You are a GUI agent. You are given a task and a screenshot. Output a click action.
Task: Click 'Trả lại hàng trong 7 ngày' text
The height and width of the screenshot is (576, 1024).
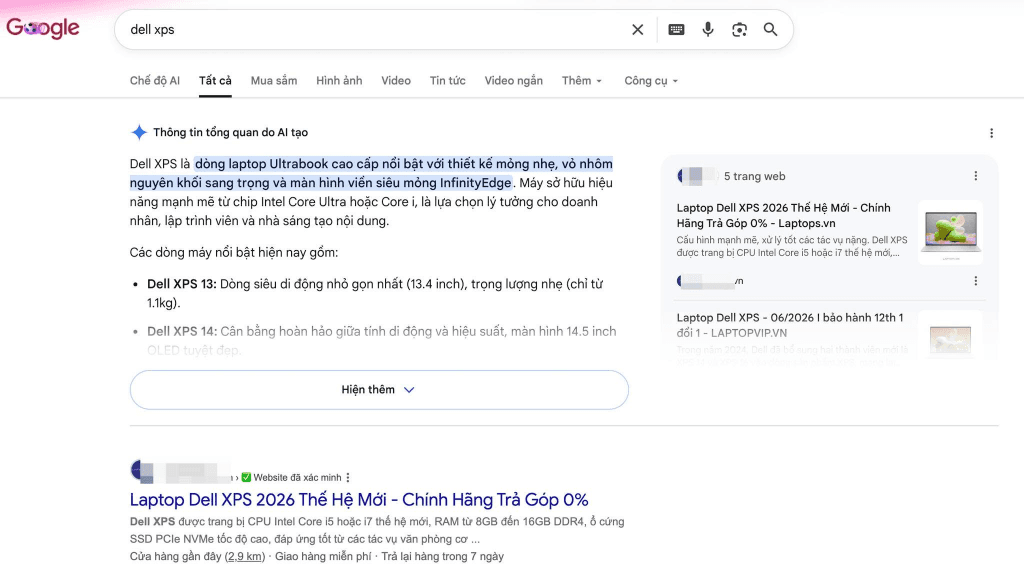442,556
